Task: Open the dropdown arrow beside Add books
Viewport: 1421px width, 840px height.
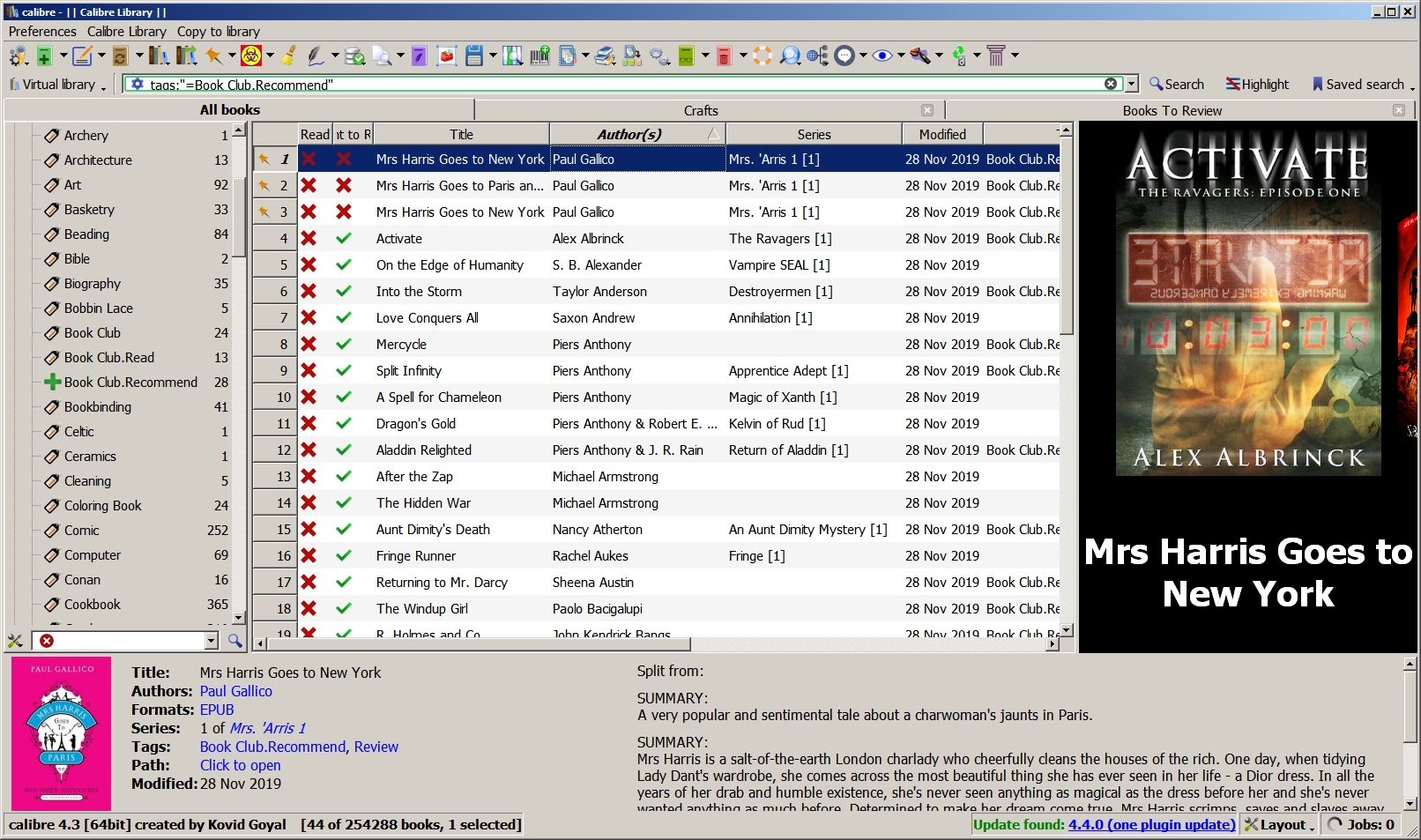Action: pos(63,56)
